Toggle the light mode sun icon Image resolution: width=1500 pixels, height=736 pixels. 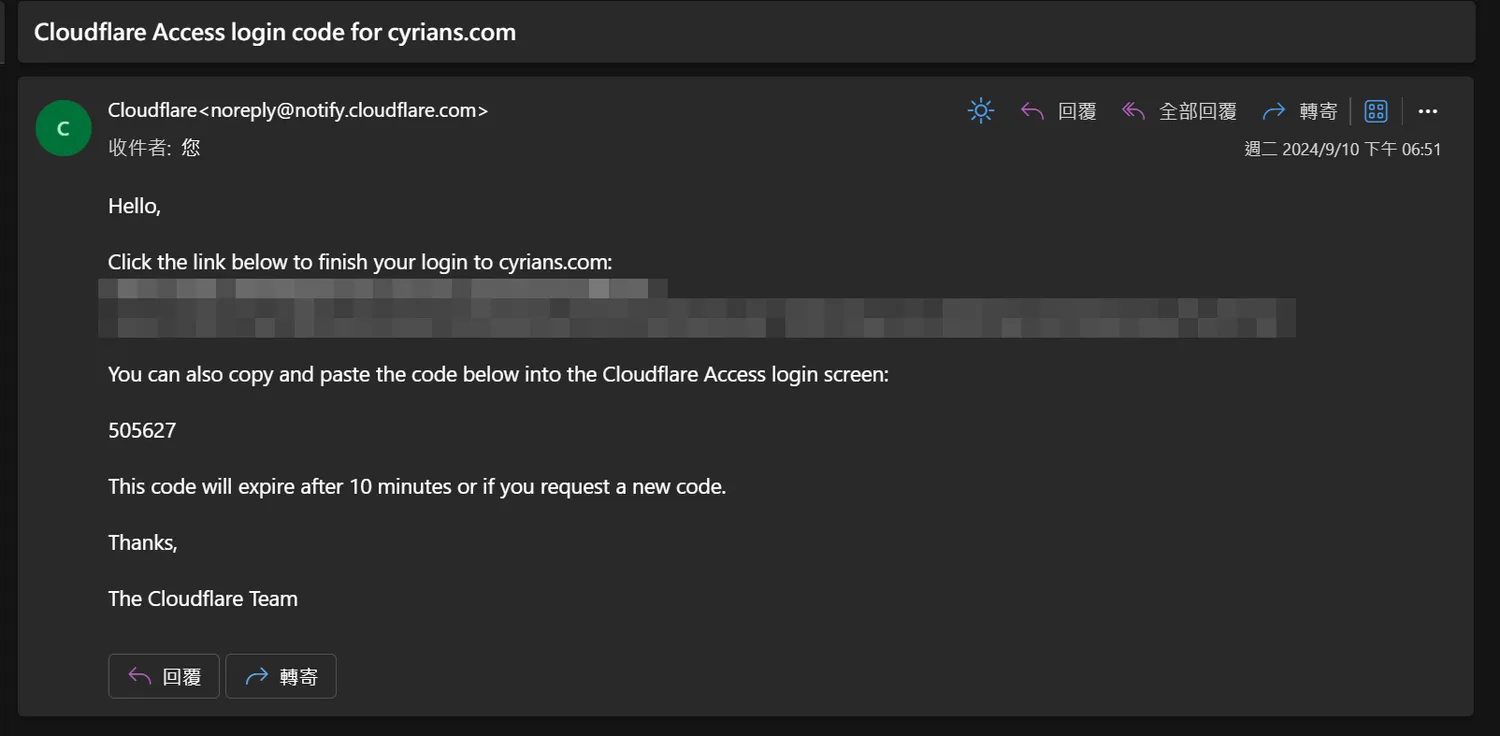981,111
